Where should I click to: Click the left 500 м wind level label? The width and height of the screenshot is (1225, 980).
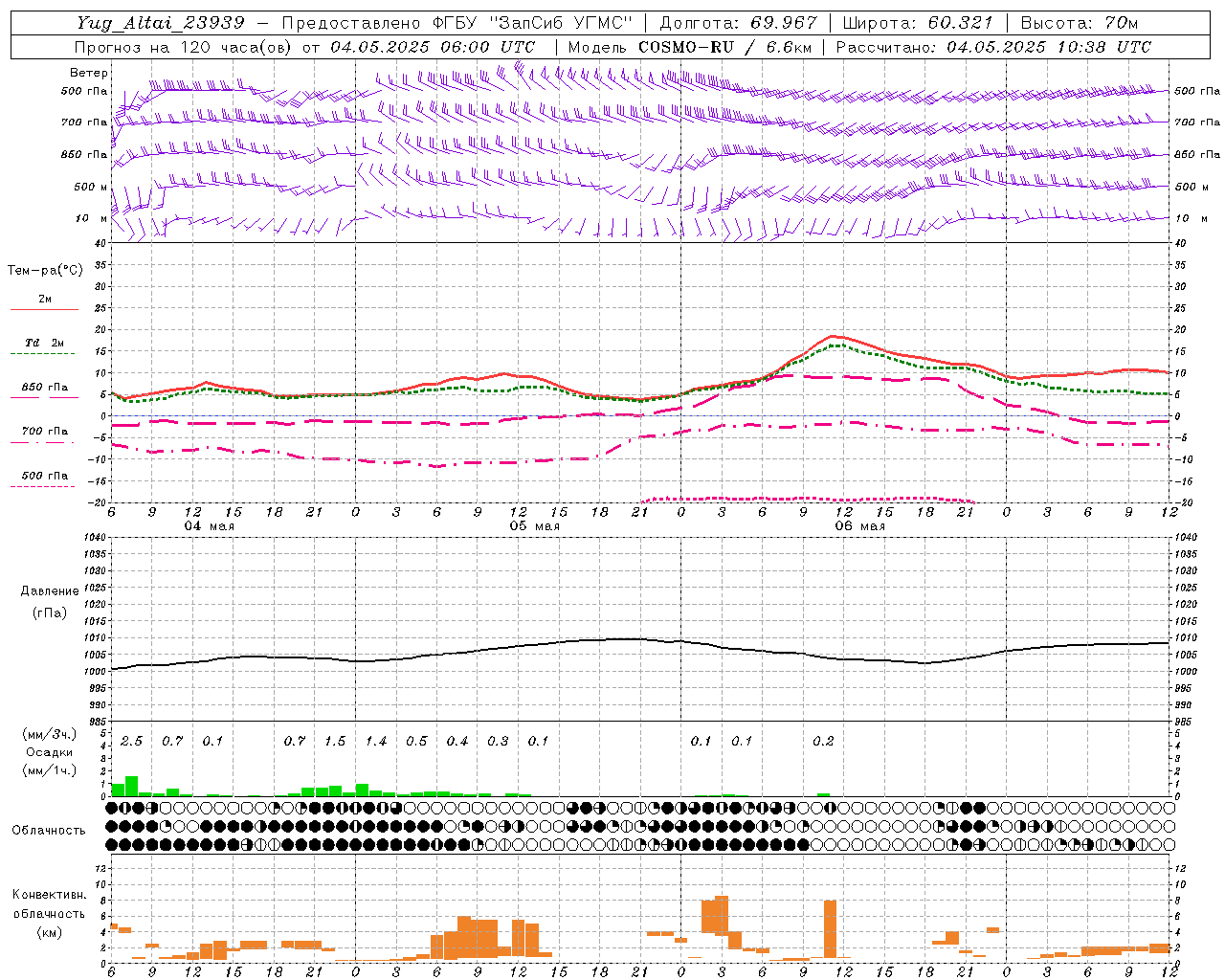click(92, 187)
